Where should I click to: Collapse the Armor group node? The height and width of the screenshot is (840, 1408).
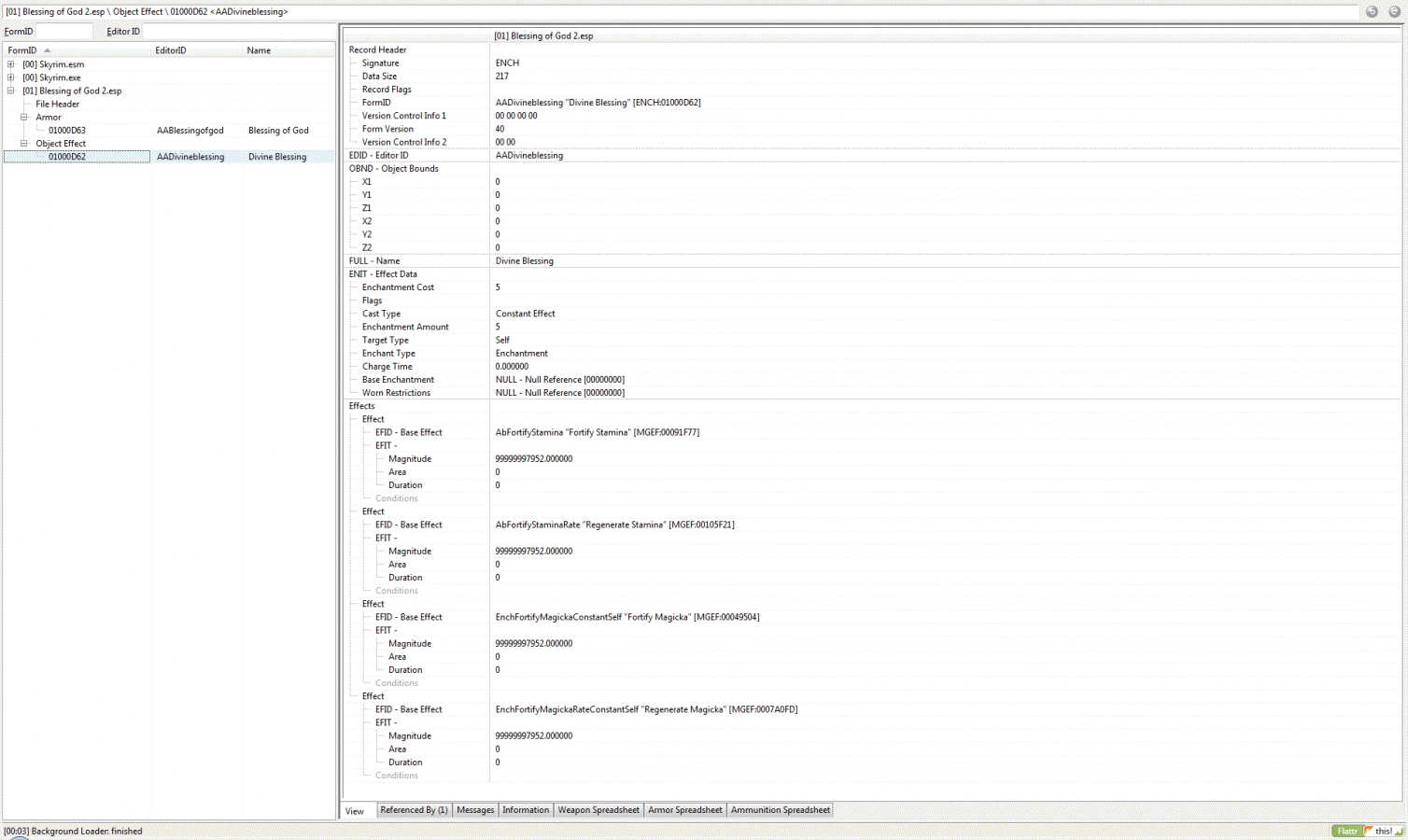pyautogui.click(x=24, y=118)
